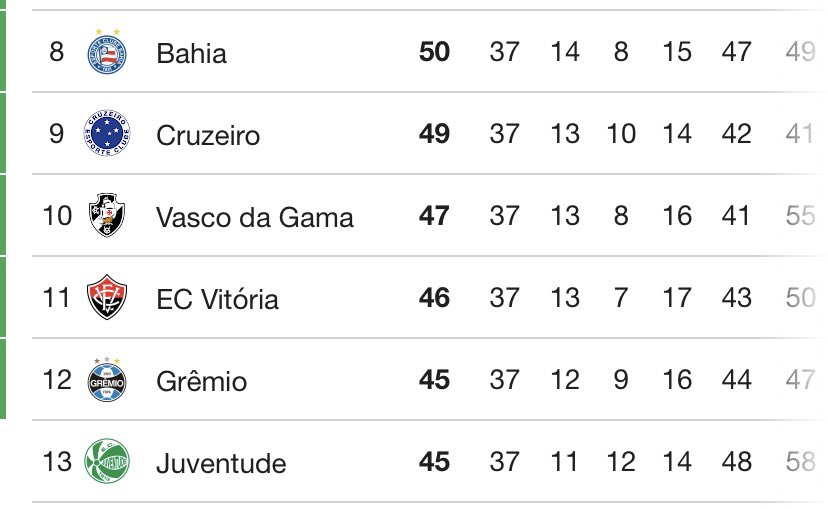Image resolution: width=828 pixels, height=509 pixels.
Task: Click EC Vitória's 46 points value
Action: pyautogui.click(x=434, y=298)
